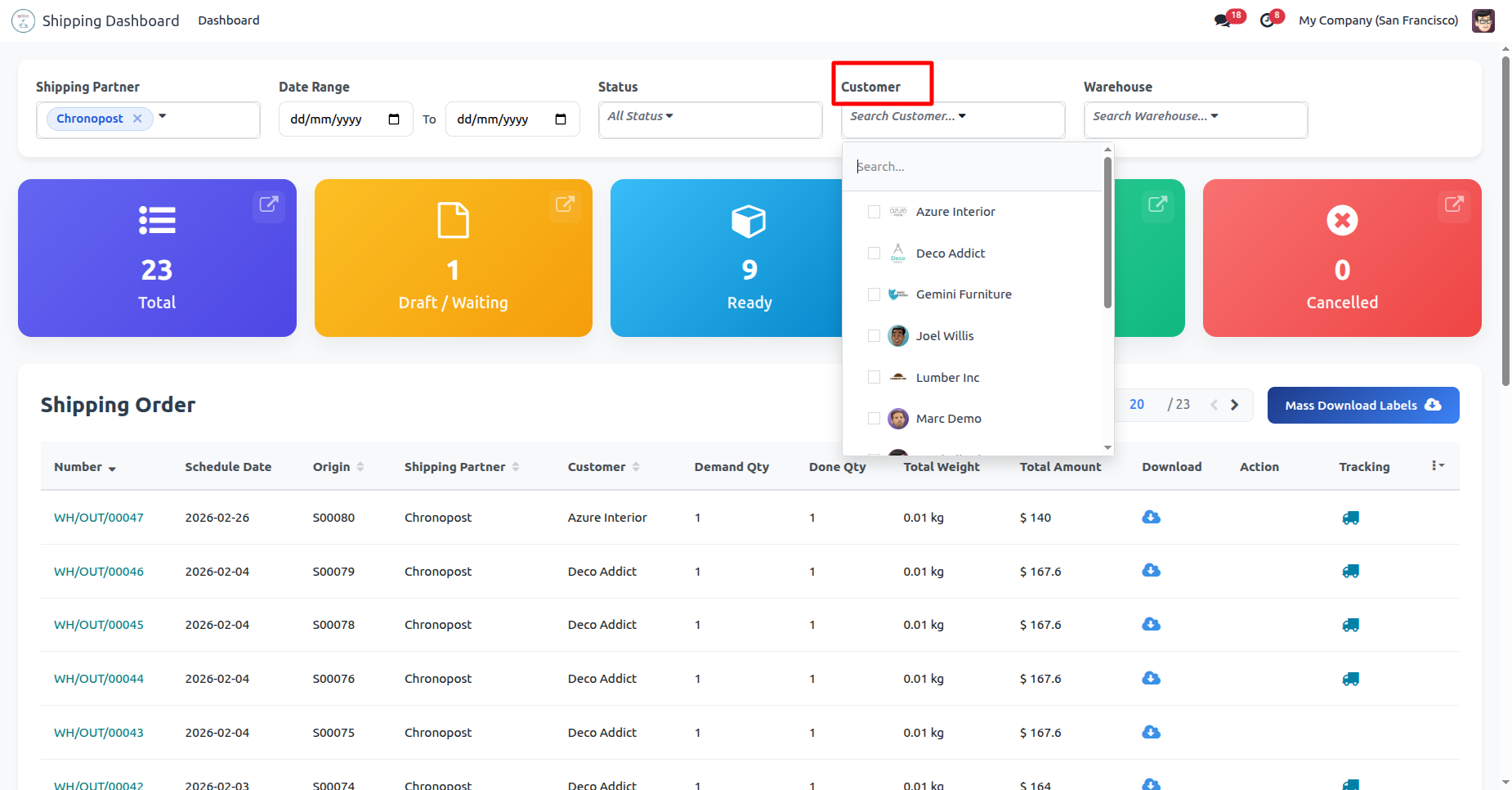Tick the Gemini Furniture checkbox
The image size is (1512, 790).
pos(874,294)
